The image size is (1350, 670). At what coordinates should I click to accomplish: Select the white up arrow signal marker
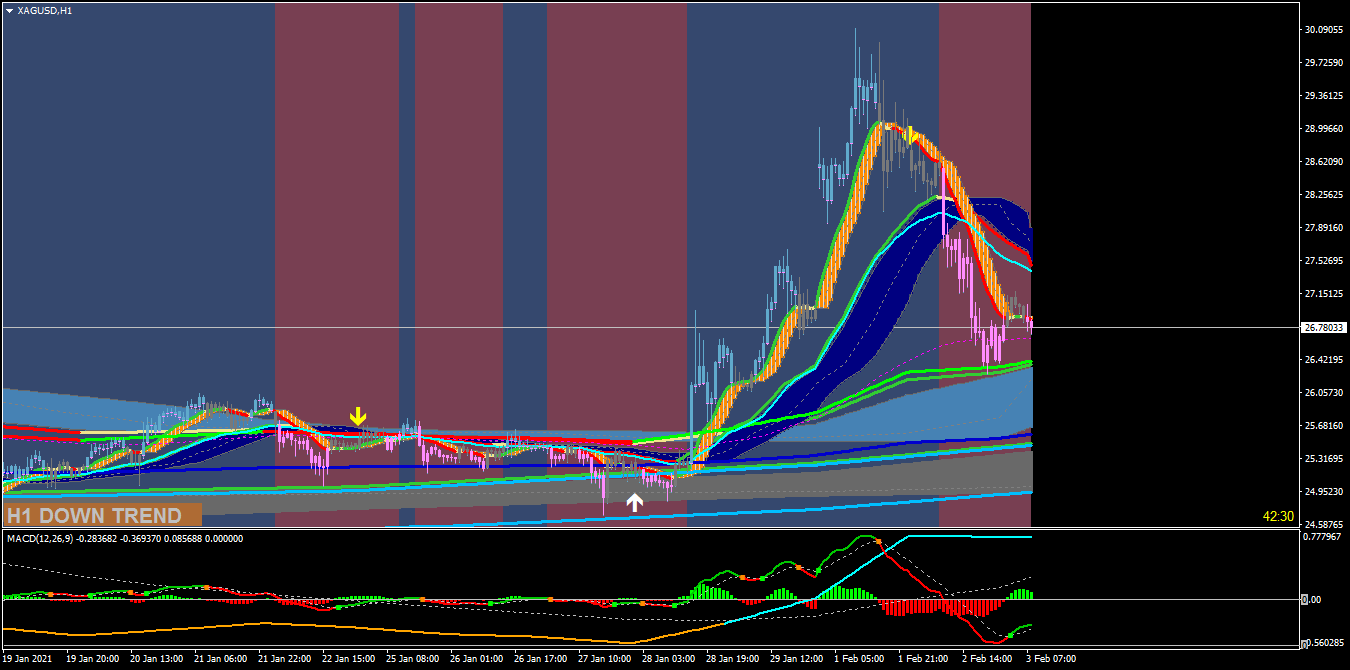pyautogui.click(x=634, y=502)
